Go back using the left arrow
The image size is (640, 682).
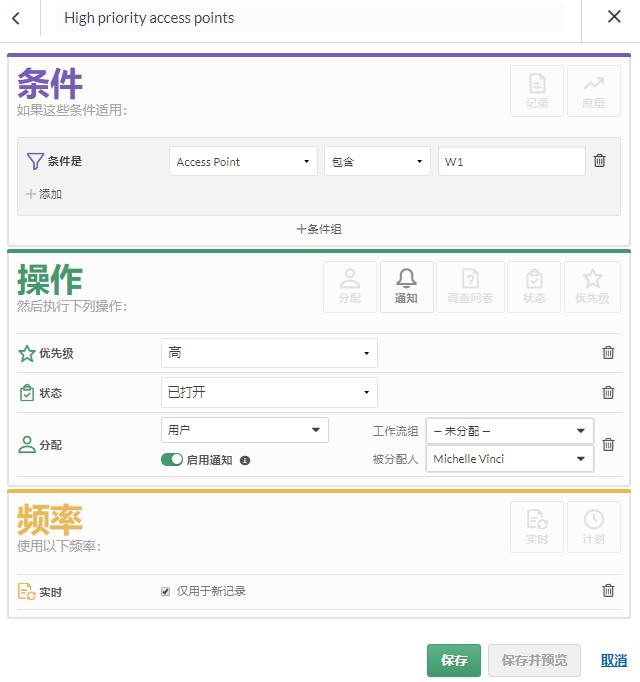pos(16,18)
